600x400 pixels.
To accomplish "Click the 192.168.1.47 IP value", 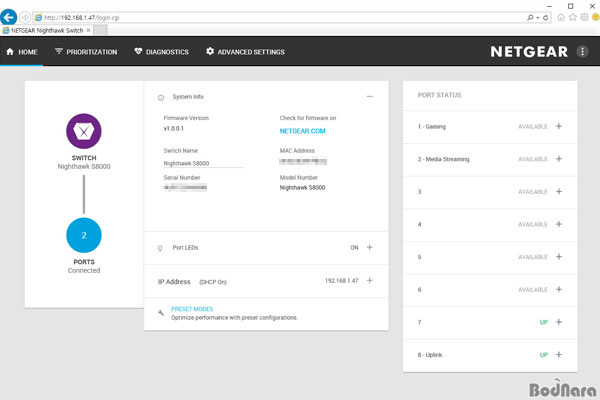I will [x=342, y=281].
